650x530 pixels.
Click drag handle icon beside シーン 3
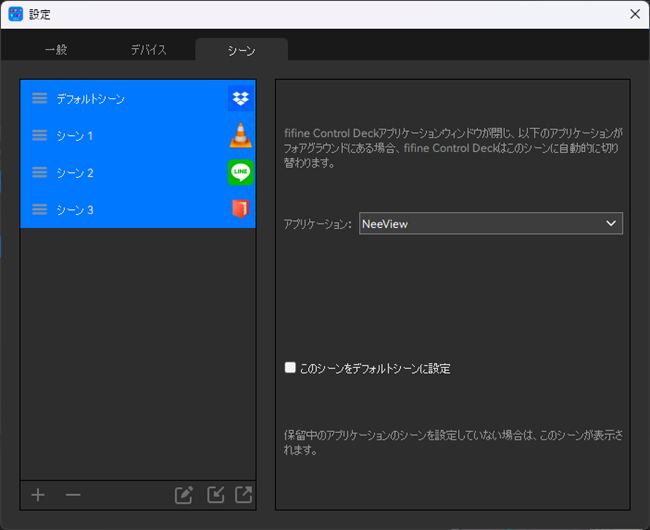point(39,210)
